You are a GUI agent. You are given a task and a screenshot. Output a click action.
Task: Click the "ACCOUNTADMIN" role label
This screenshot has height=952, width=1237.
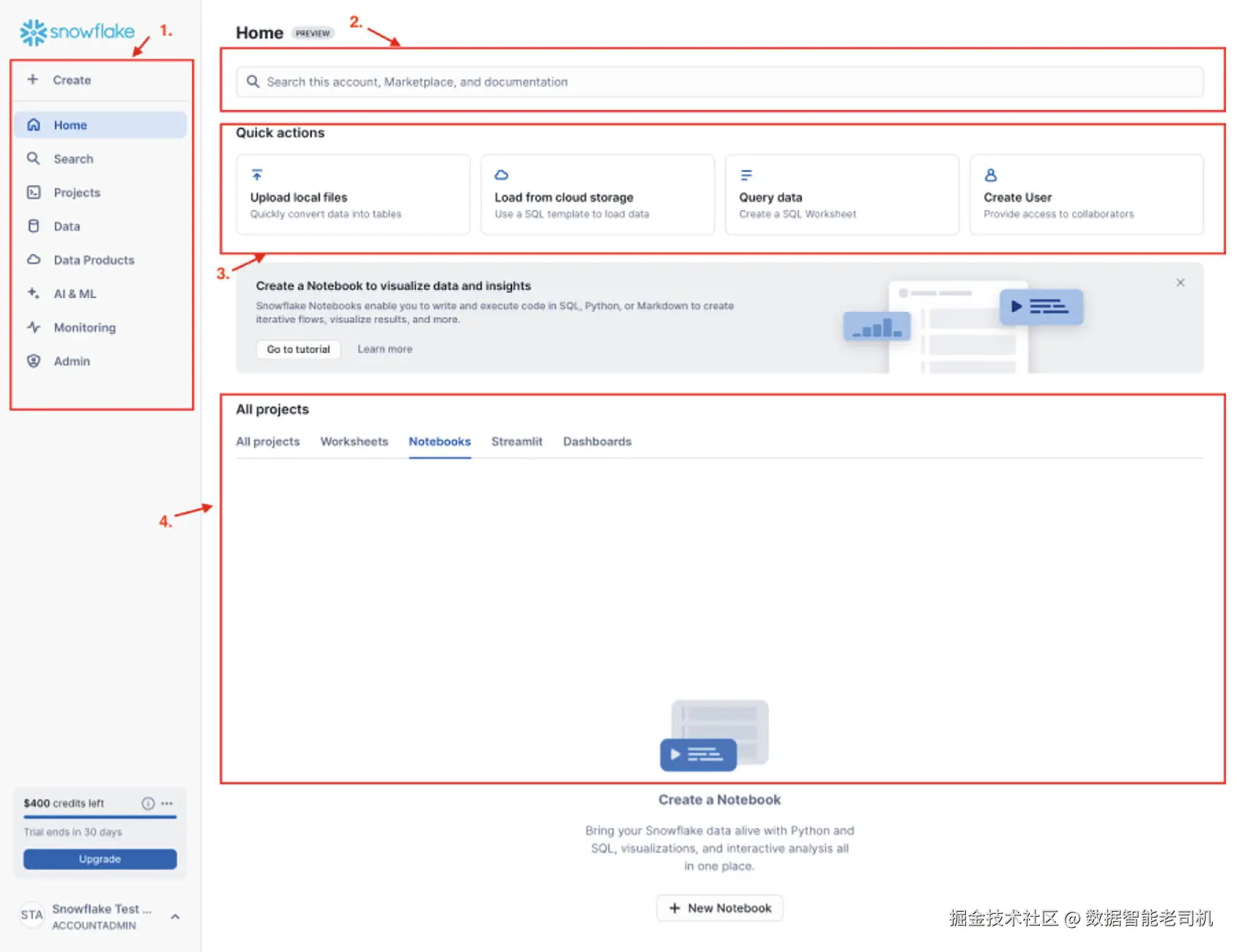pos(94,926)
